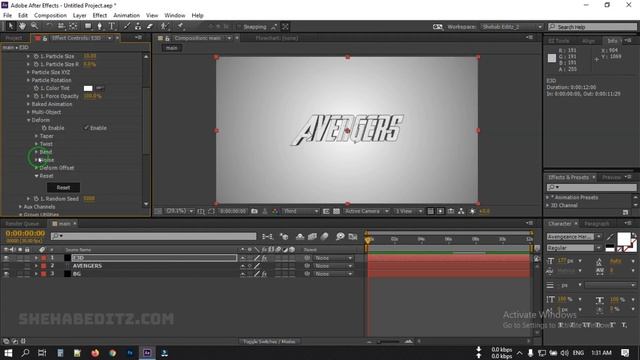Click in the Search Help field
The height and width of the screenshot is (360, 640).
pyautogui.click(x=592, y=27)
